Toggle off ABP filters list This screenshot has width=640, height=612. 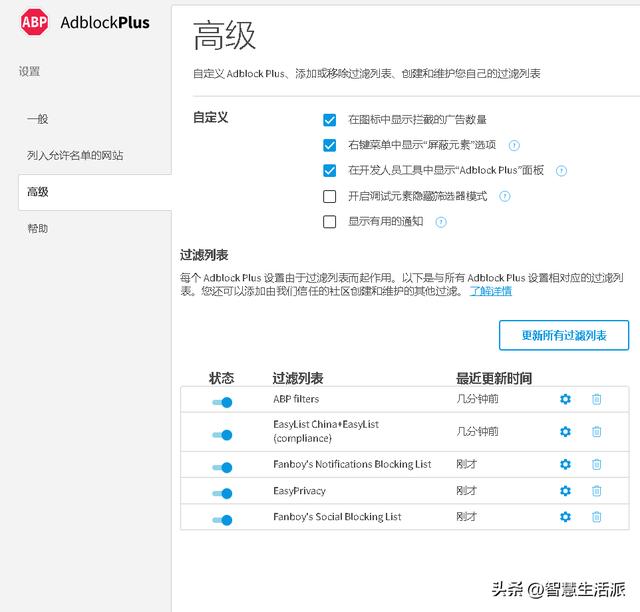coord(222,403)
